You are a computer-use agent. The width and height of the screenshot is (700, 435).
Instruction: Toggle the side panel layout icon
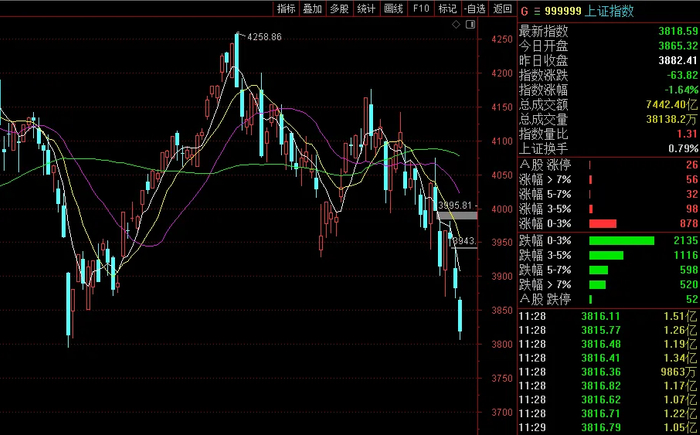pyautogui.click(x=470, y=25)
